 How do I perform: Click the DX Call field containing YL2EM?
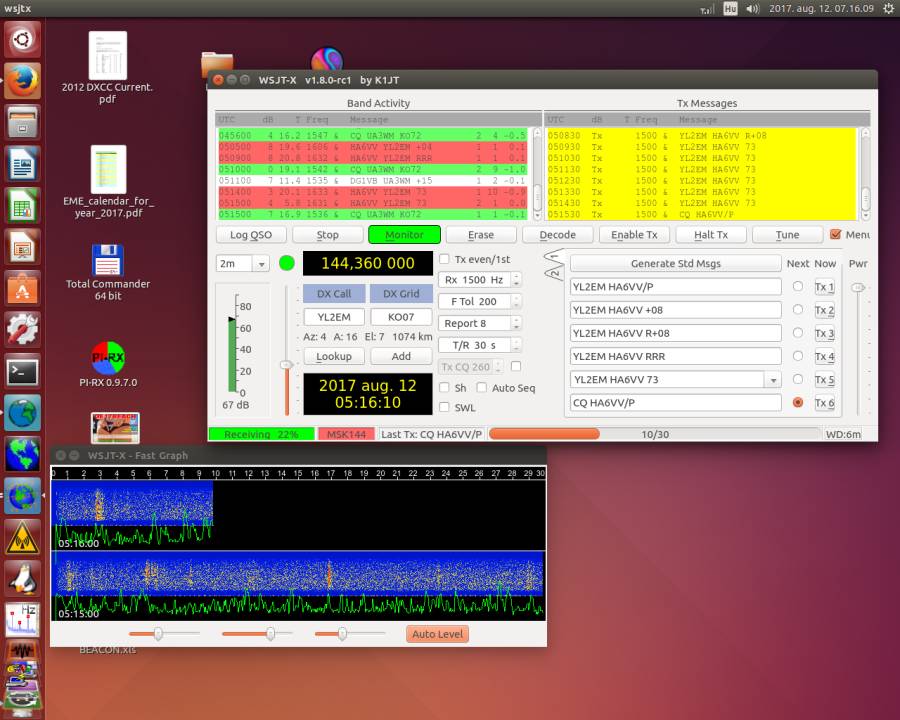pos(334,317)
